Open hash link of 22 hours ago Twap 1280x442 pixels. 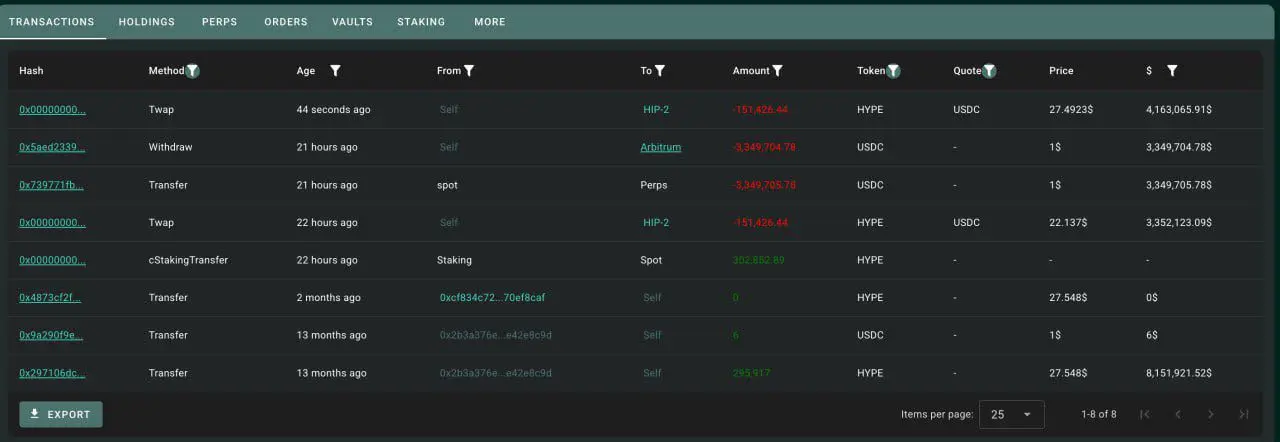point(52,222)
